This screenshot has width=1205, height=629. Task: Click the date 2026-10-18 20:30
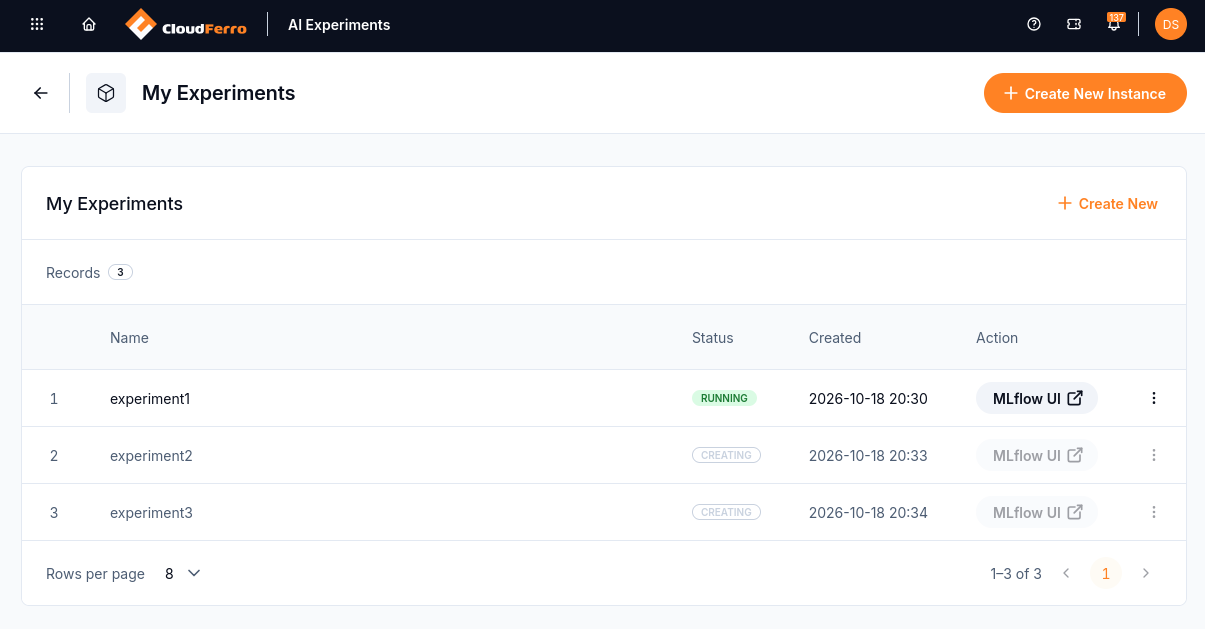tap(868, 398)
